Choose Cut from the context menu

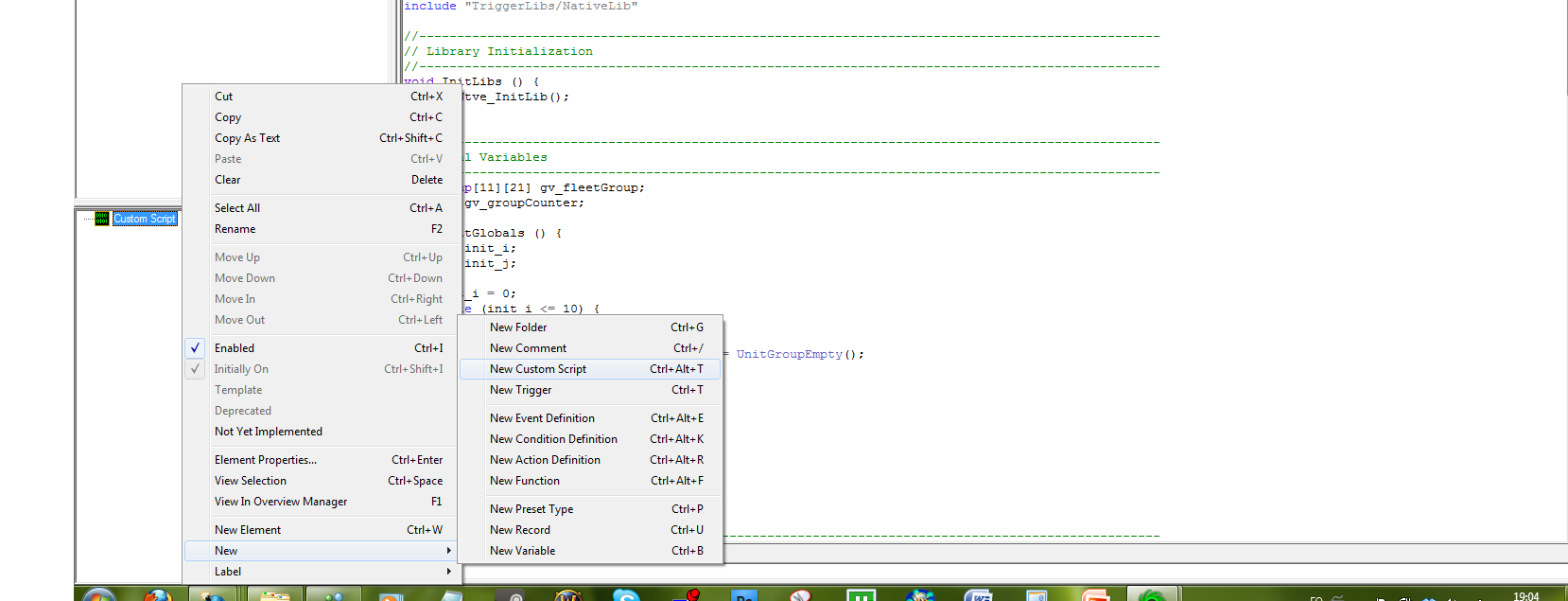[x=322, y=97]
